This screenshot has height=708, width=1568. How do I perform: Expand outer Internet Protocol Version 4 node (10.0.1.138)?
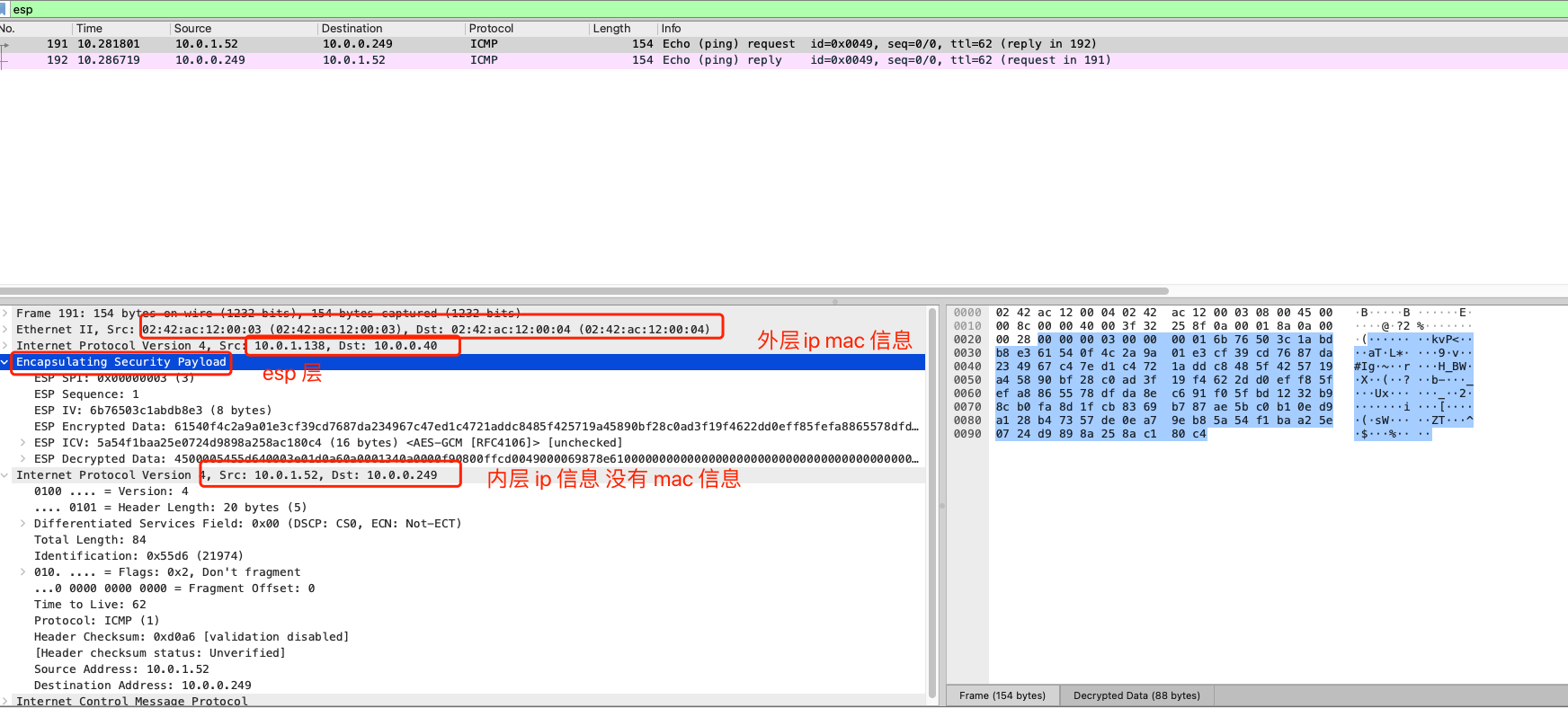click(5, 346)
